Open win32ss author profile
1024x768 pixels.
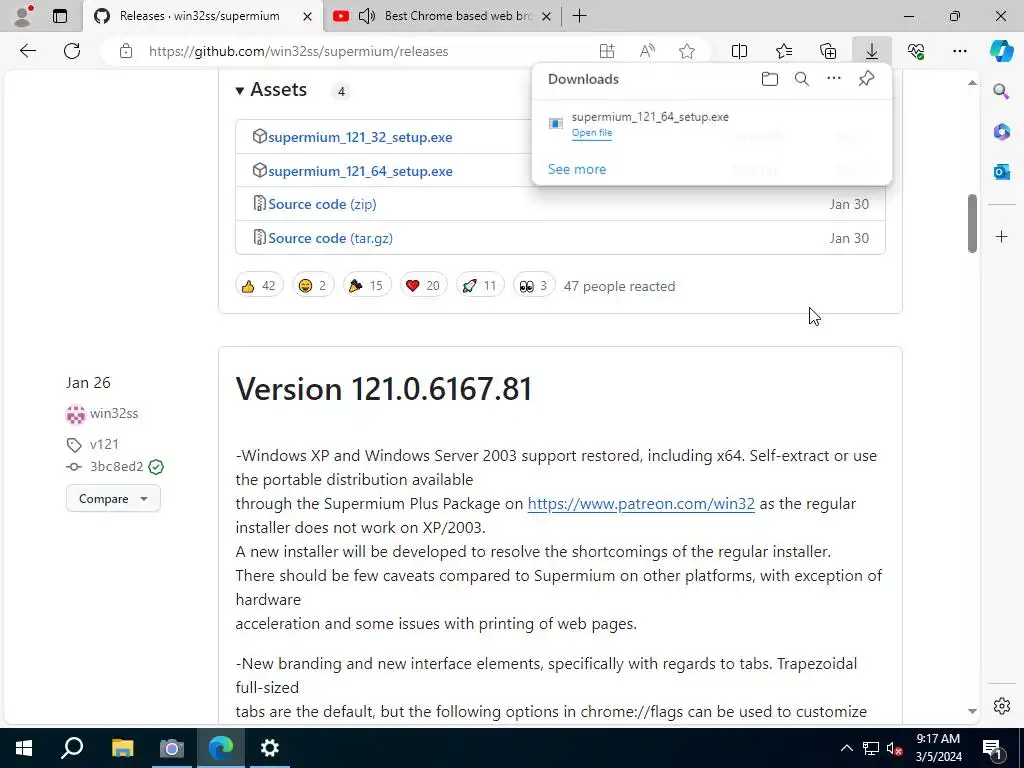coord(114,413)
